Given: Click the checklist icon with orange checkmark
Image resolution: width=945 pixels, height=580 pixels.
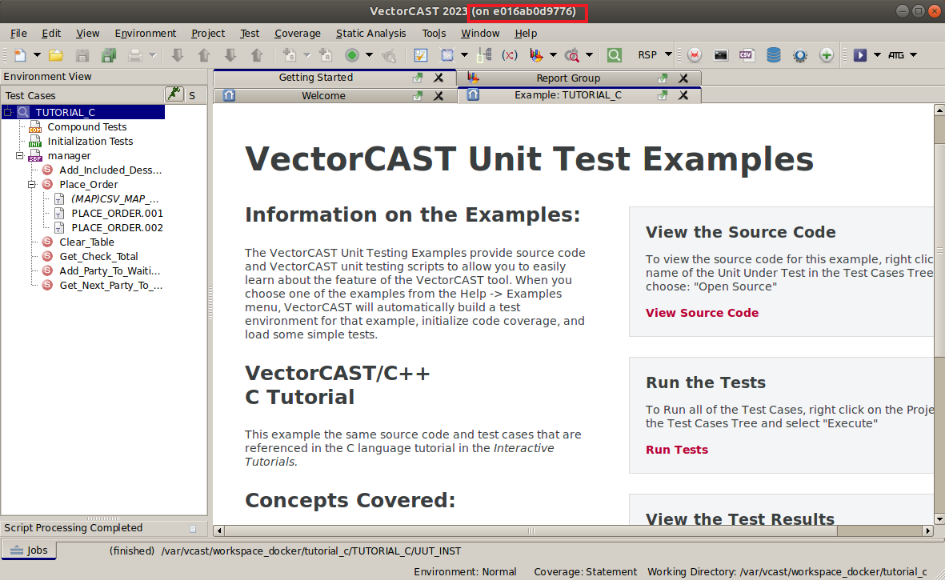Looking at the screenshot, I should [x=421, y=55].
